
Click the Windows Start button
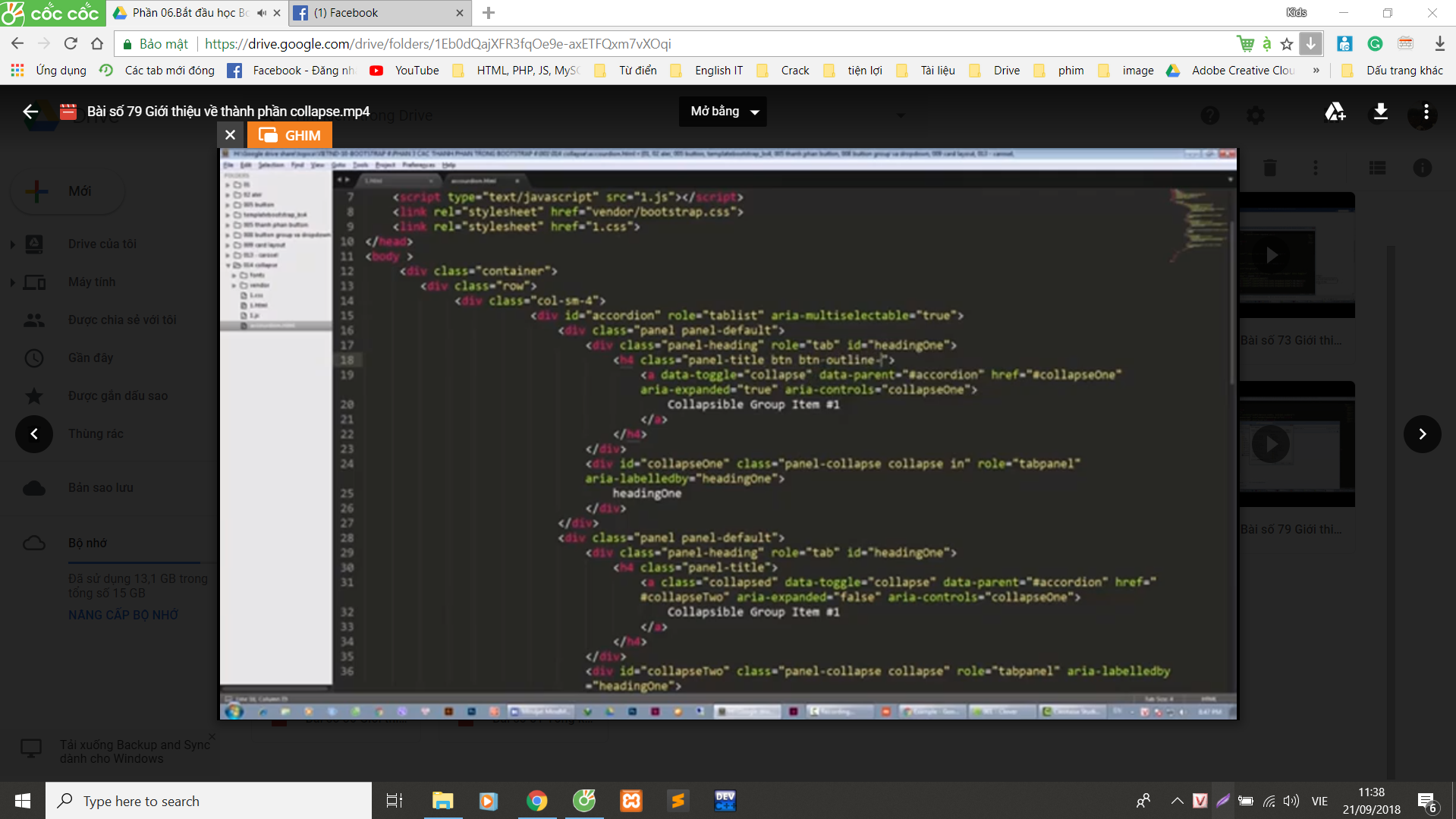click(23, 801)
